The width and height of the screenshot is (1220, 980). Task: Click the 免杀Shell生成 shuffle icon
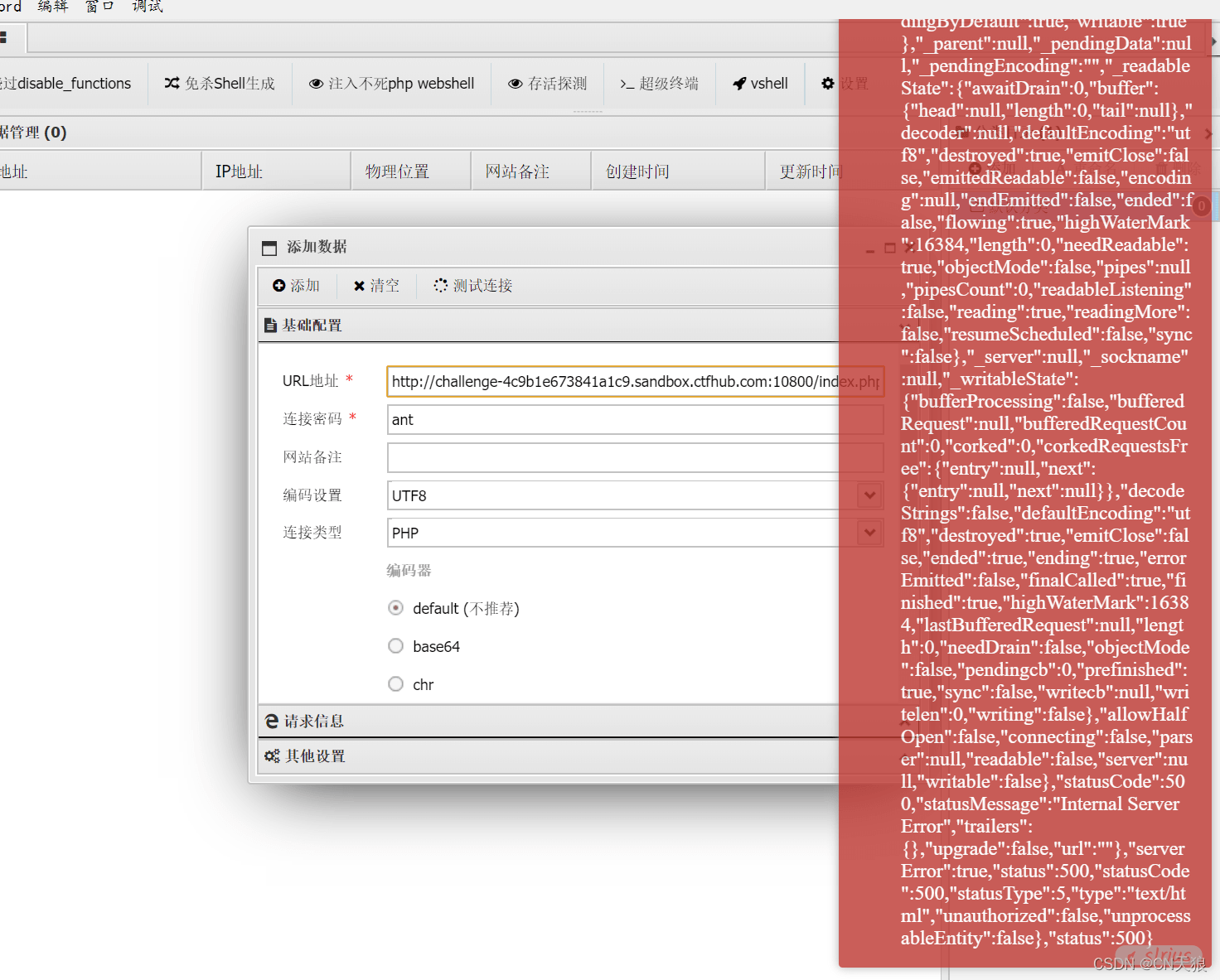point(172,84)
